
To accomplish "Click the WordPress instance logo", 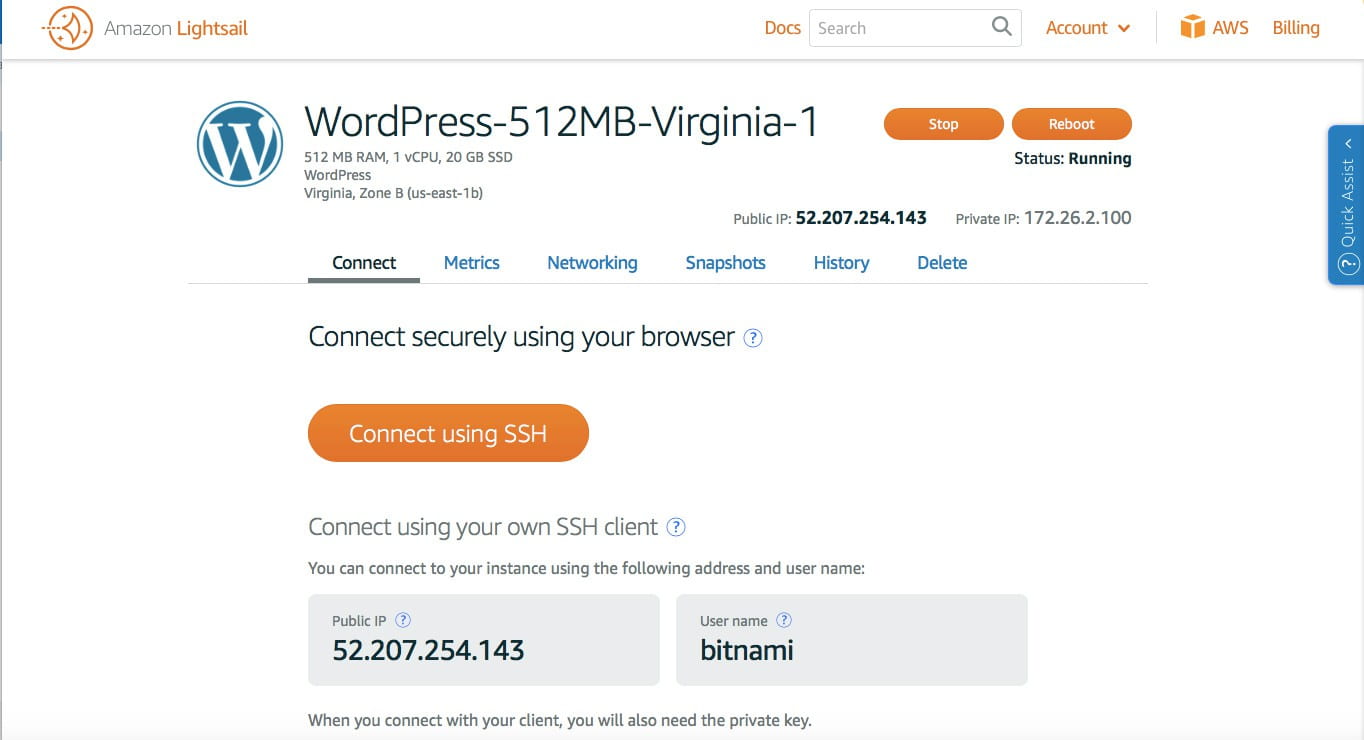I will [x=240, y=143].
